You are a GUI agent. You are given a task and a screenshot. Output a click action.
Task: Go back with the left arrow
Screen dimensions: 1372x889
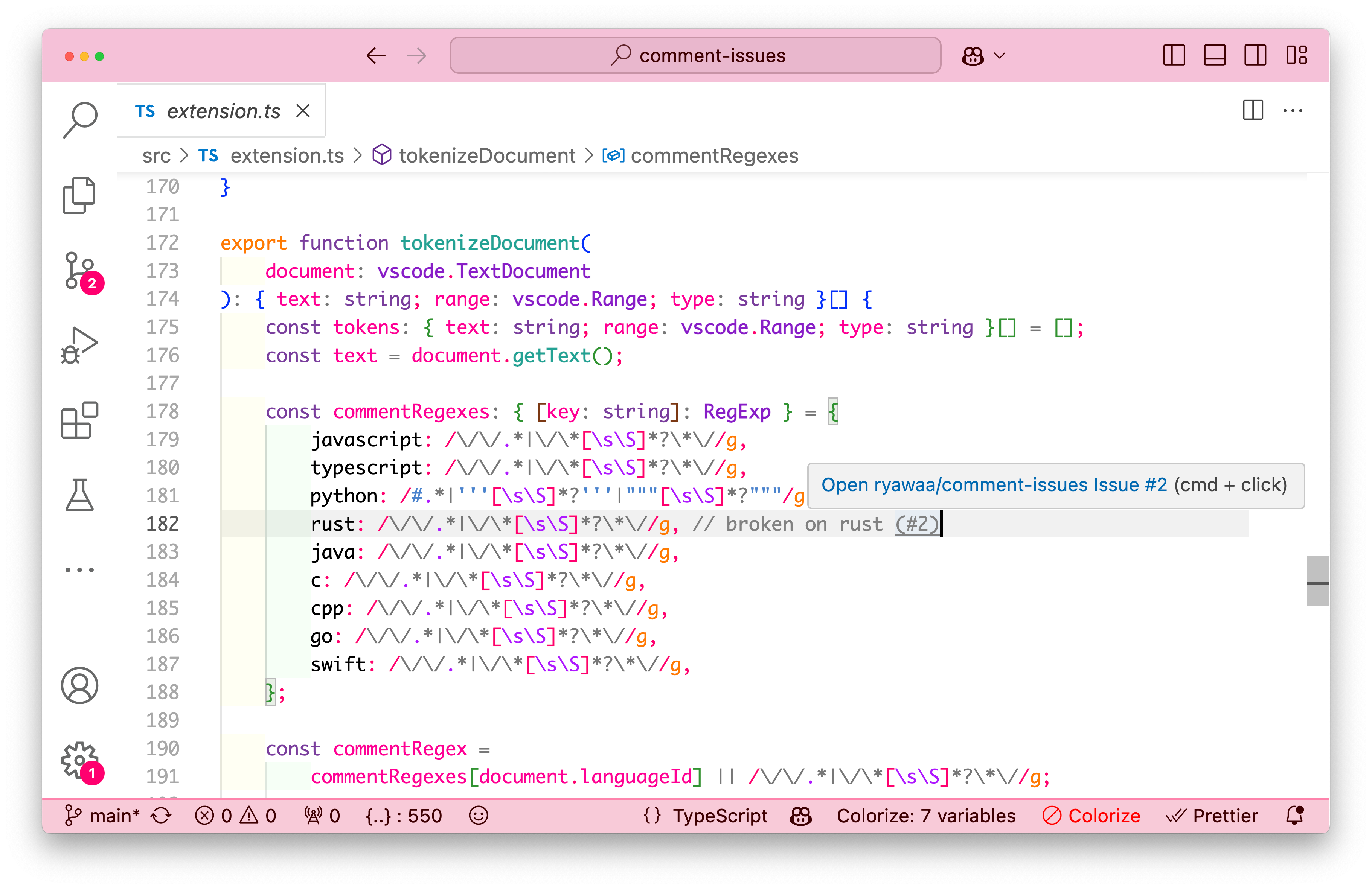click(x=376, y=56)
